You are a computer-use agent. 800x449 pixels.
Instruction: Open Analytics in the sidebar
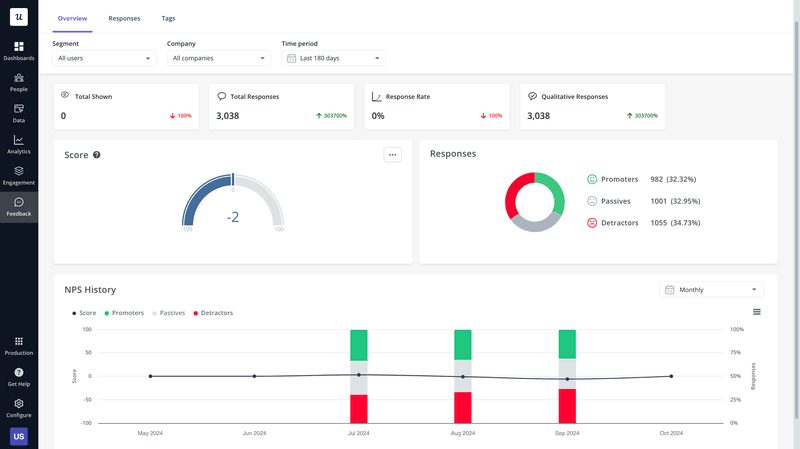point(18,143)
